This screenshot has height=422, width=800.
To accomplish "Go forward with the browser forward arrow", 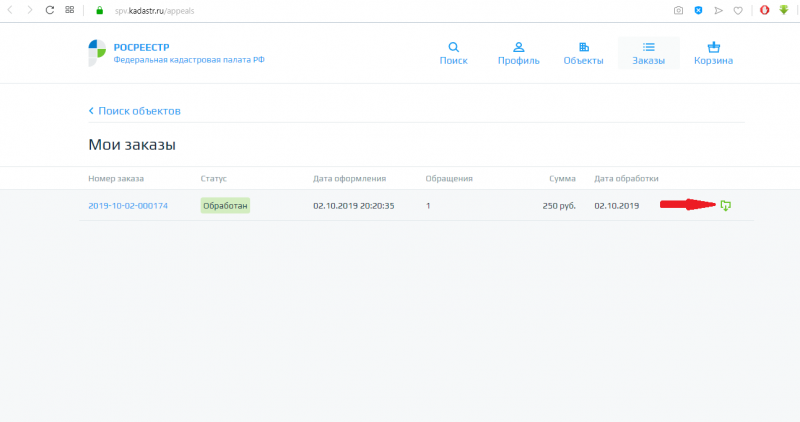I will [x=28, y=10].
